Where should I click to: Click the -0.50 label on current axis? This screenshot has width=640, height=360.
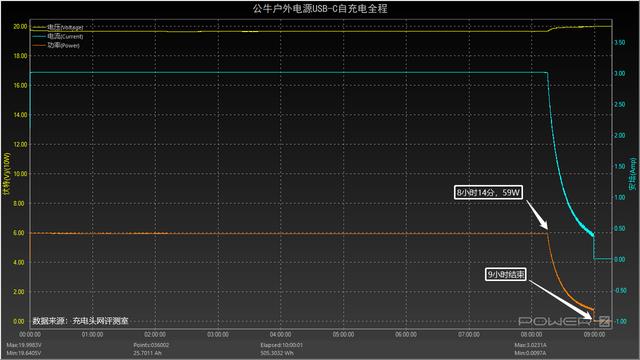[x=620, y=291]
